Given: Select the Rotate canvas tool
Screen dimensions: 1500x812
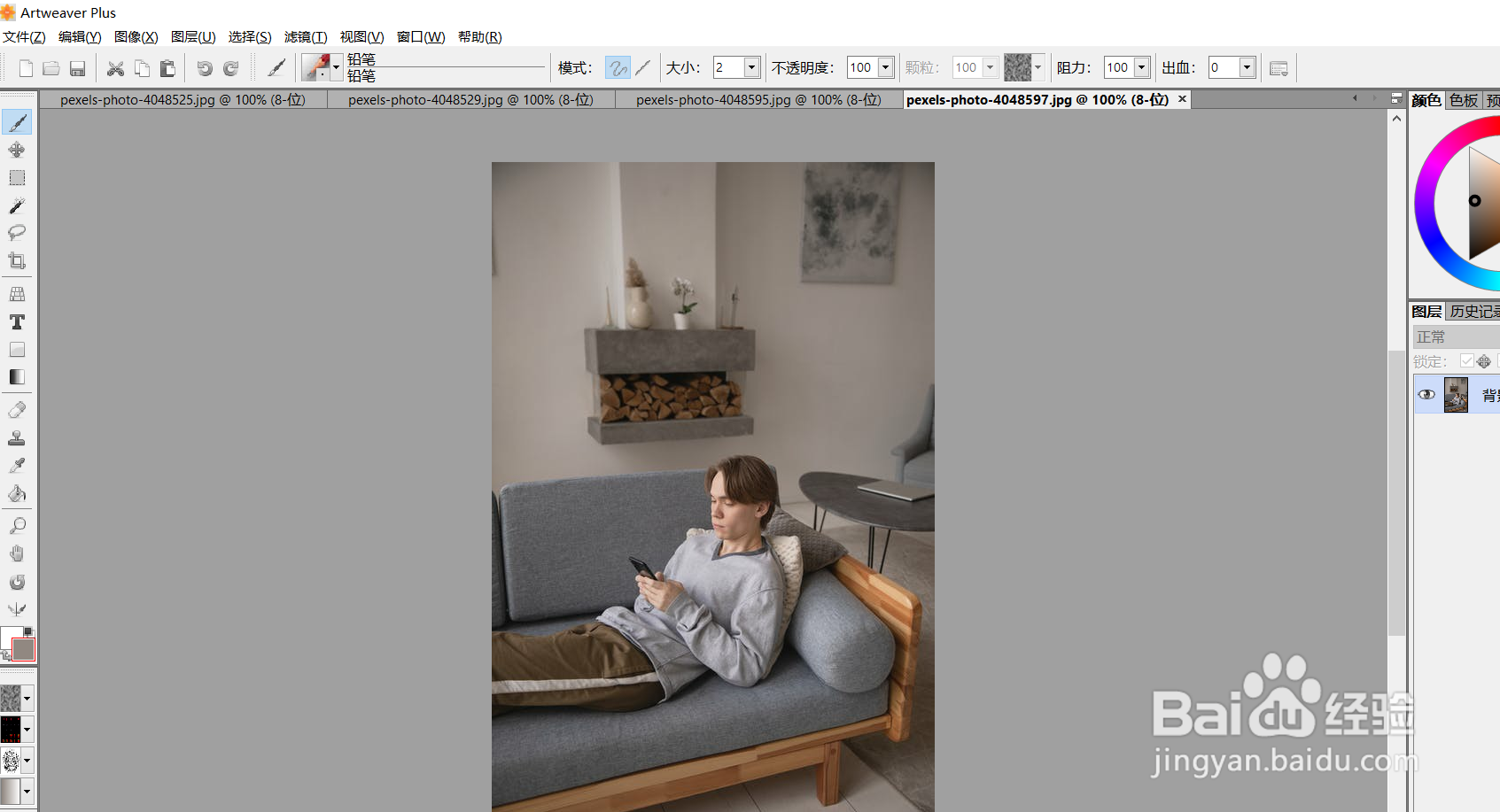Looking at the screenshot, I should 17,582.
